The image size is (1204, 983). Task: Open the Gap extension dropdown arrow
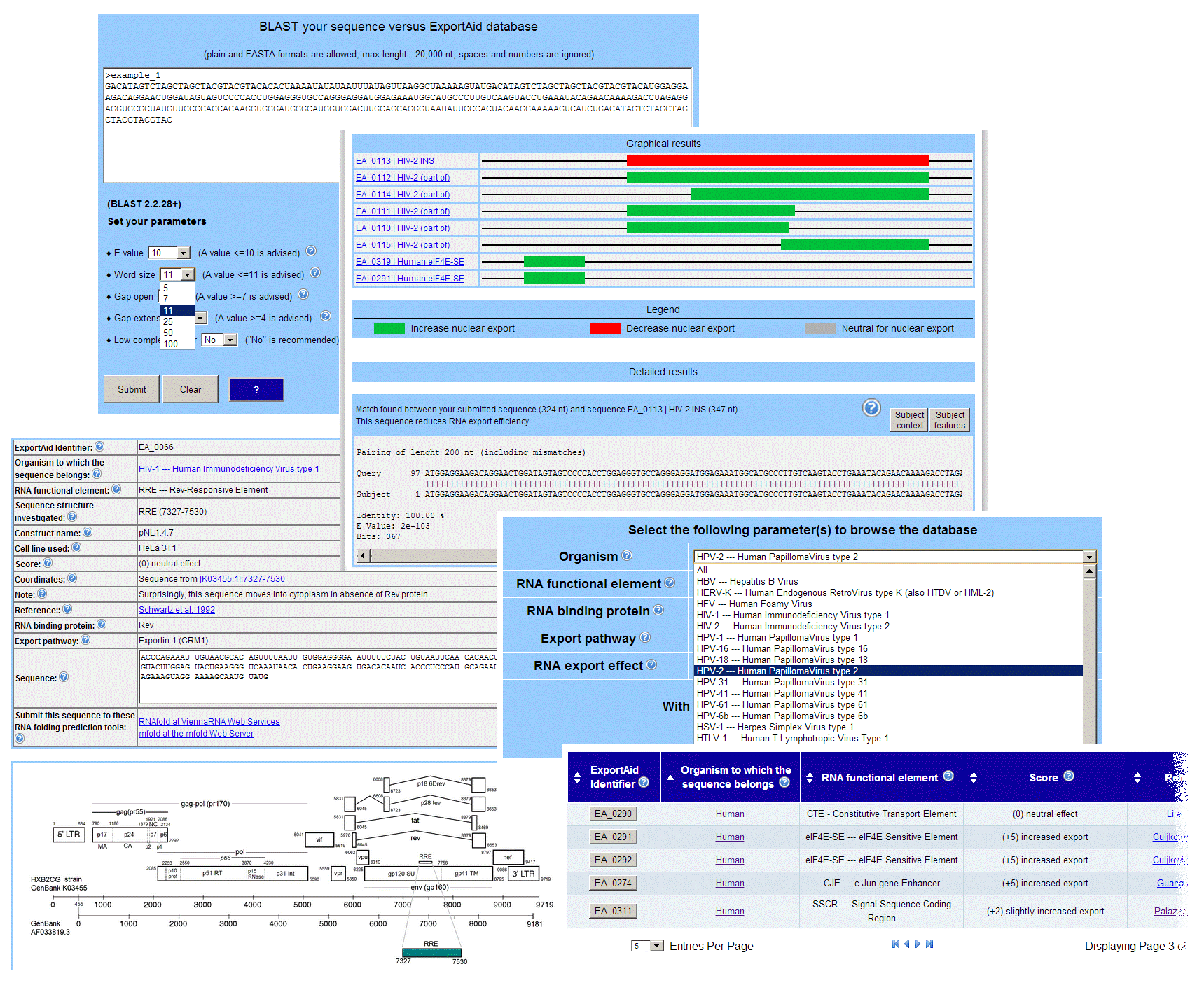tap(201, 318)
